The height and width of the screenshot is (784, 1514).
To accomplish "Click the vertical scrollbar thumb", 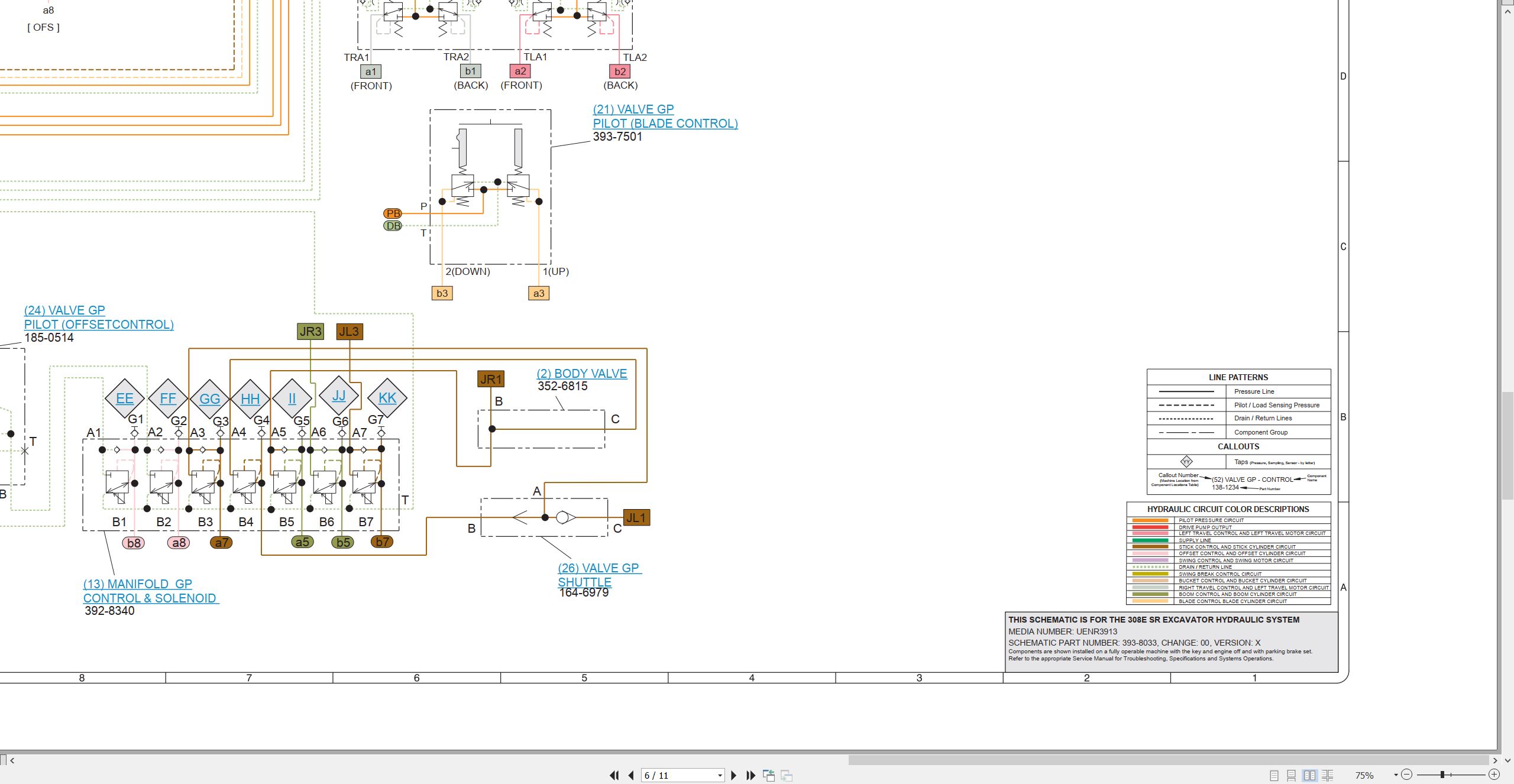I will (1508, 446).
